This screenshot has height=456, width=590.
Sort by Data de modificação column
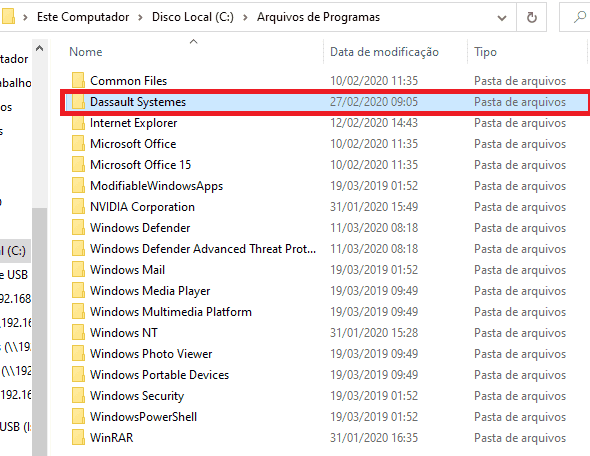pos(395,52)
